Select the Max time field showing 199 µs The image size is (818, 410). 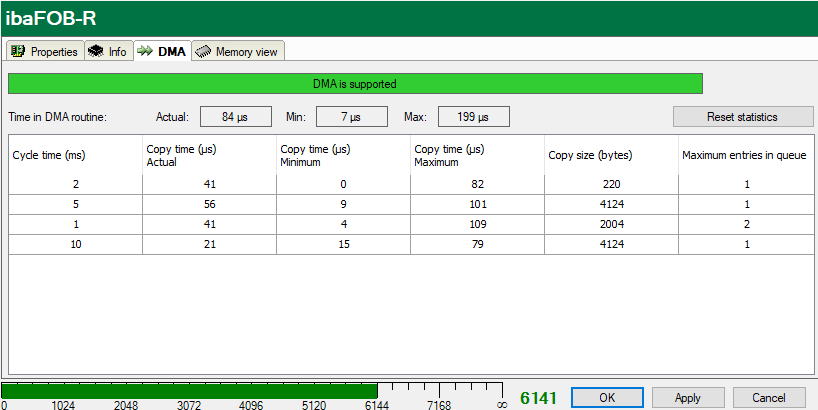click(474, 117)
